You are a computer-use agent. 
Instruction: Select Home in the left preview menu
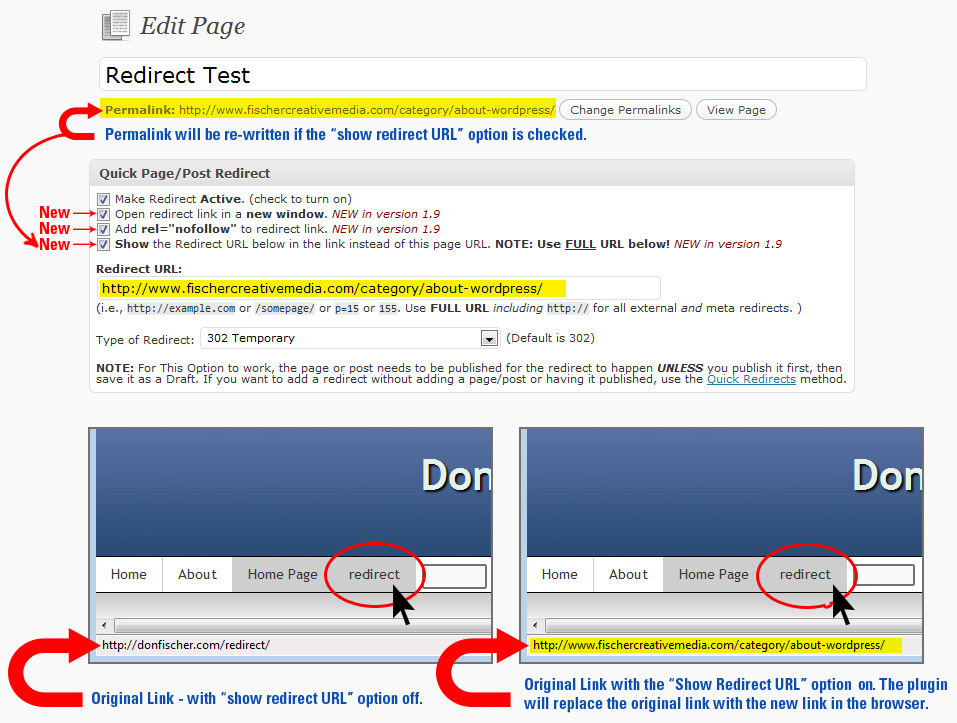point(129,574)
